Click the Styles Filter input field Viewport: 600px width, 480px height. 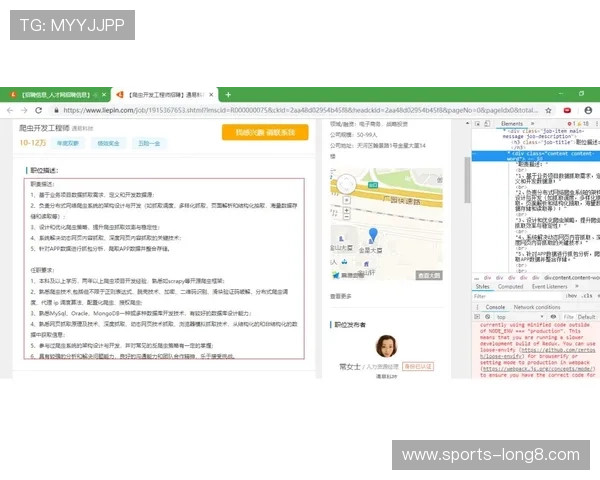click(x=517, y=296)
